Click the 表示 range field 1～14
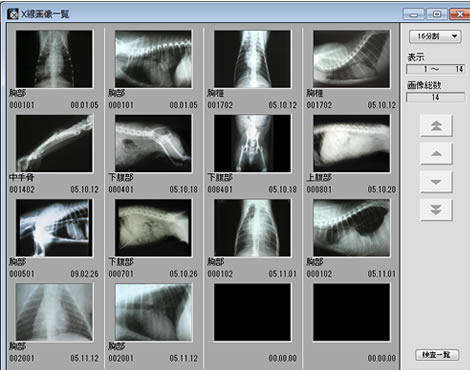 (x=435, y=69)
